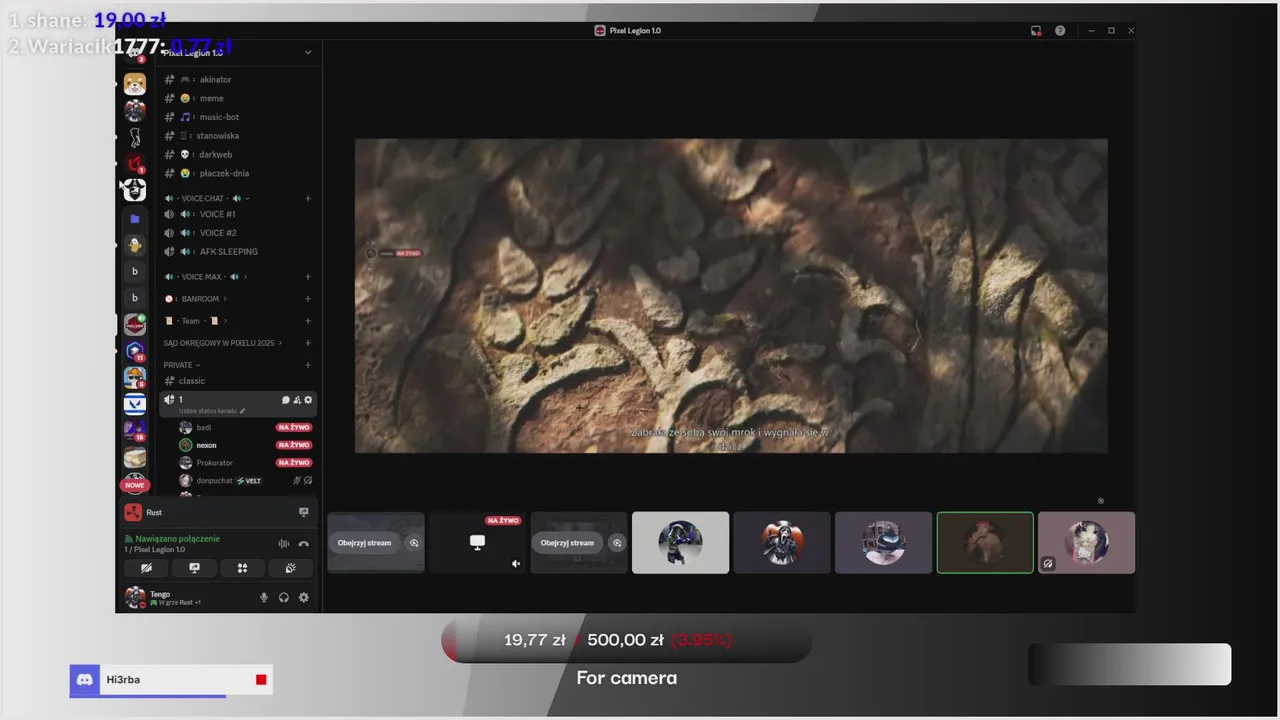Expand the Team category
Image resolution: width=1280 pixels, height=720 pixels.
[x=196, y=321]
